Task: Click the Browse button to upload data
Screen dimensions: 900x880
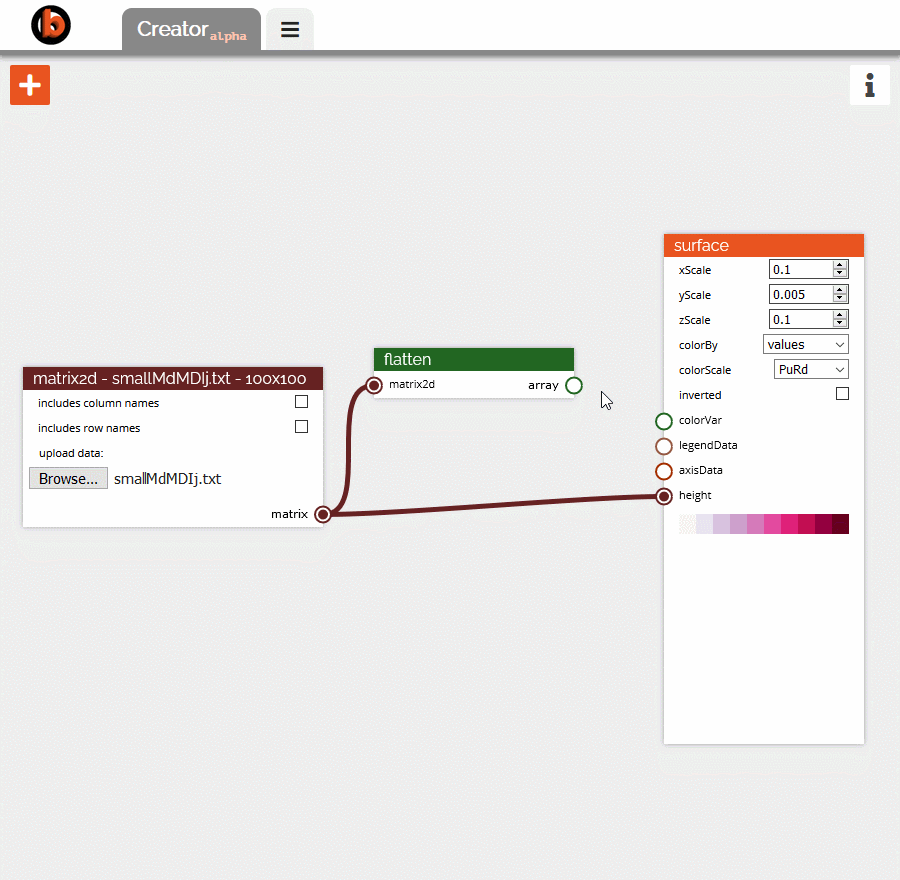Action: (x=67, y=478)
